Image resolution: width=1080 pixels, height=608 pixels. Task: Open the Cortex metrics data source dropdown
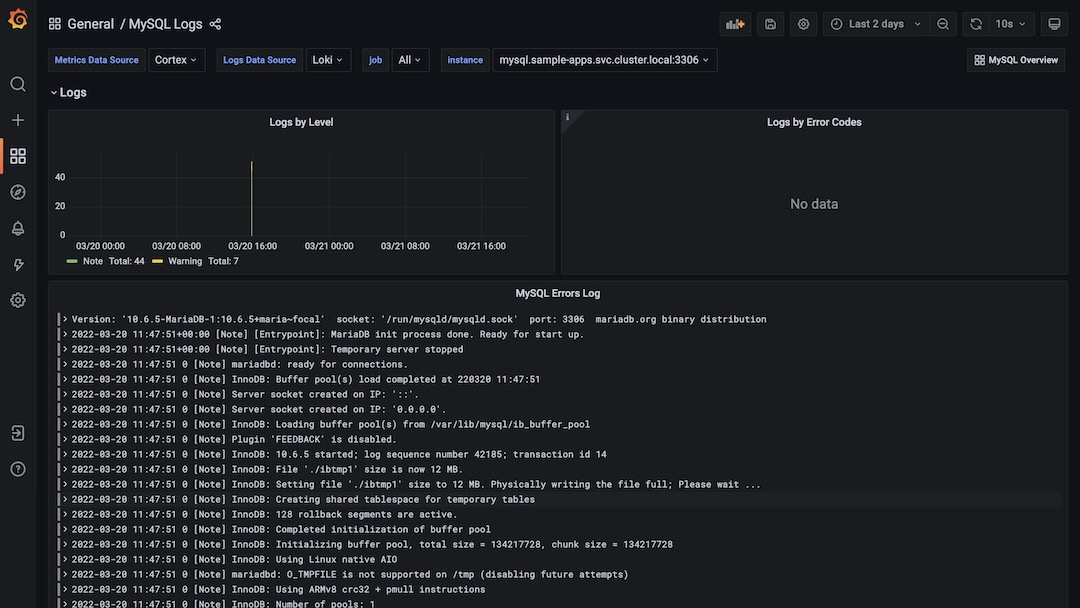click(x=177, y=60)
